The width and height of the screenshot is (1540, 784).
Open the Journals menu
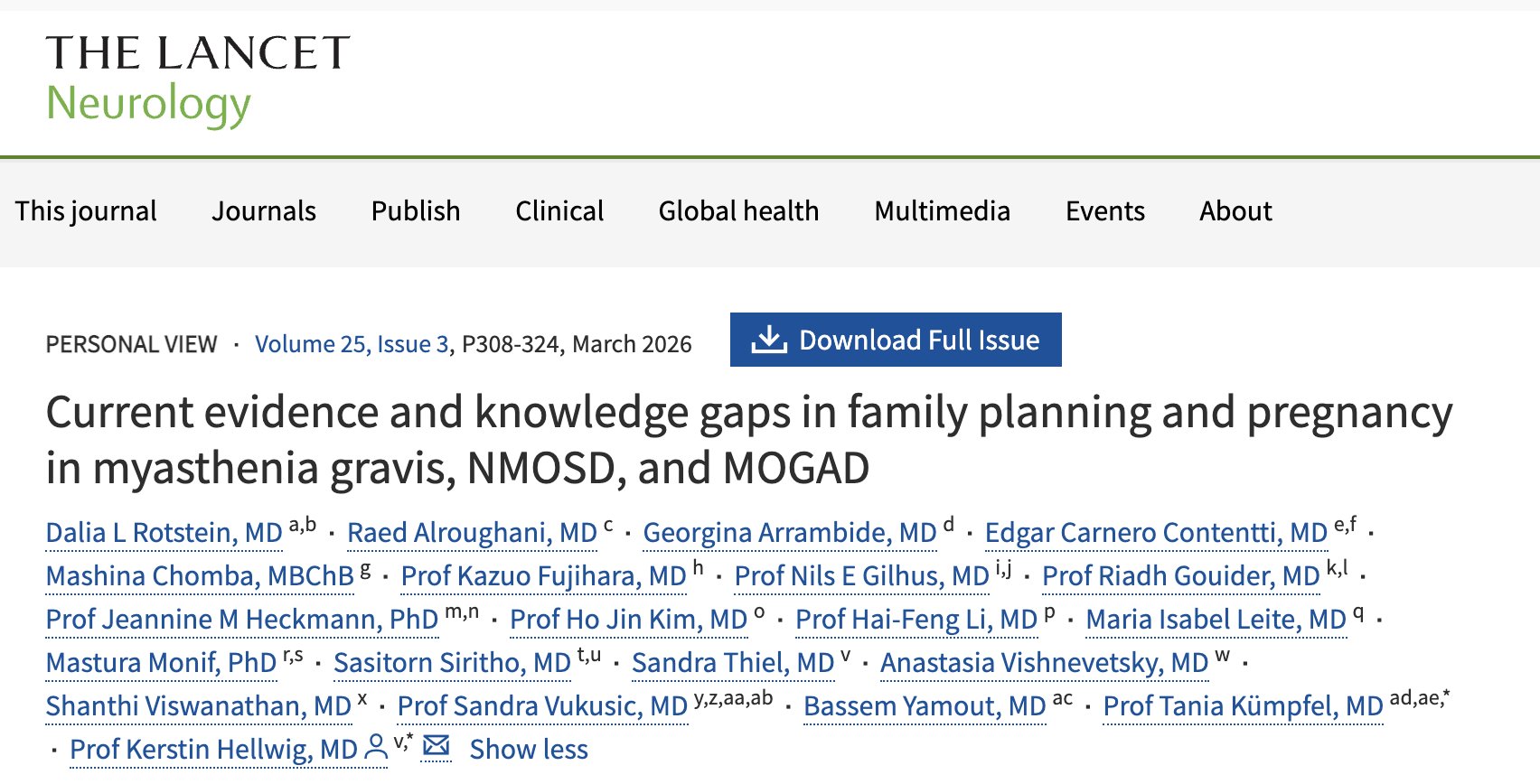264,211
